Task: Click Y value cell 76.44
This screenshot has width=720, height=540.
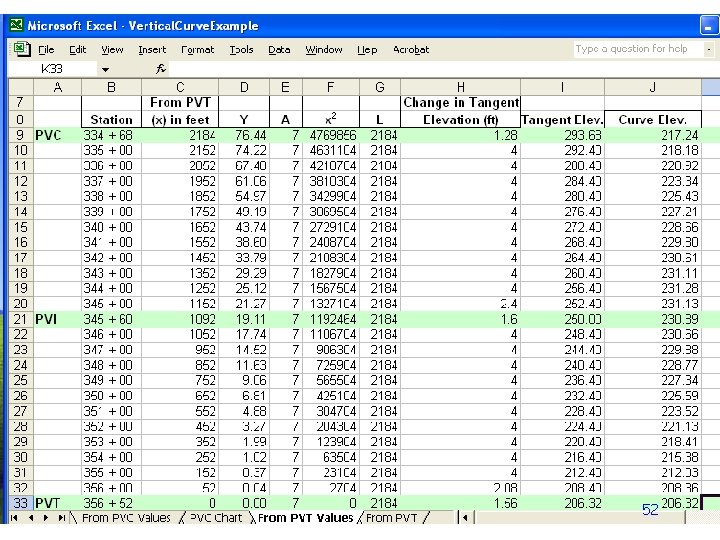Action: point(244,135)
